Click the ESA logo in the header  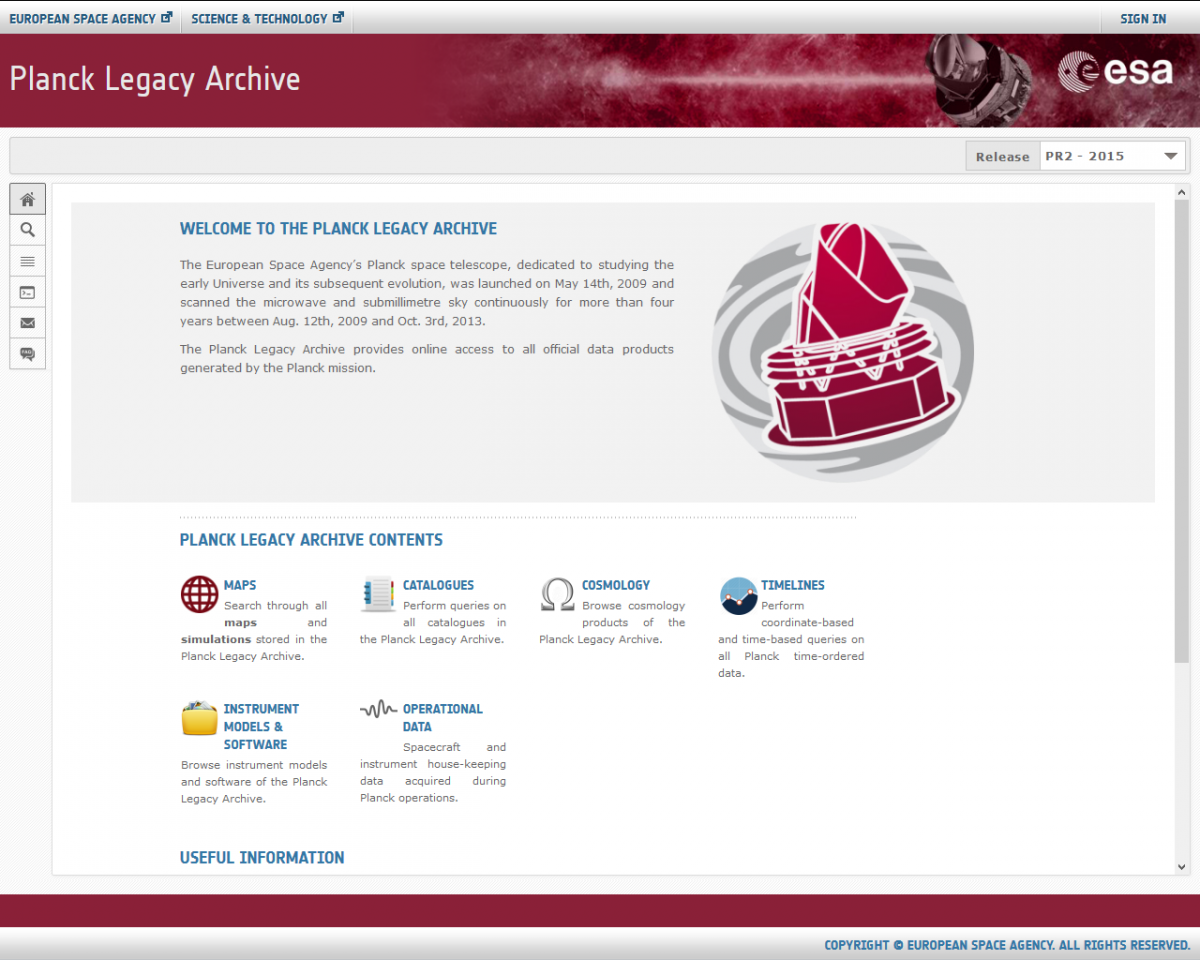click(1115, 70)
